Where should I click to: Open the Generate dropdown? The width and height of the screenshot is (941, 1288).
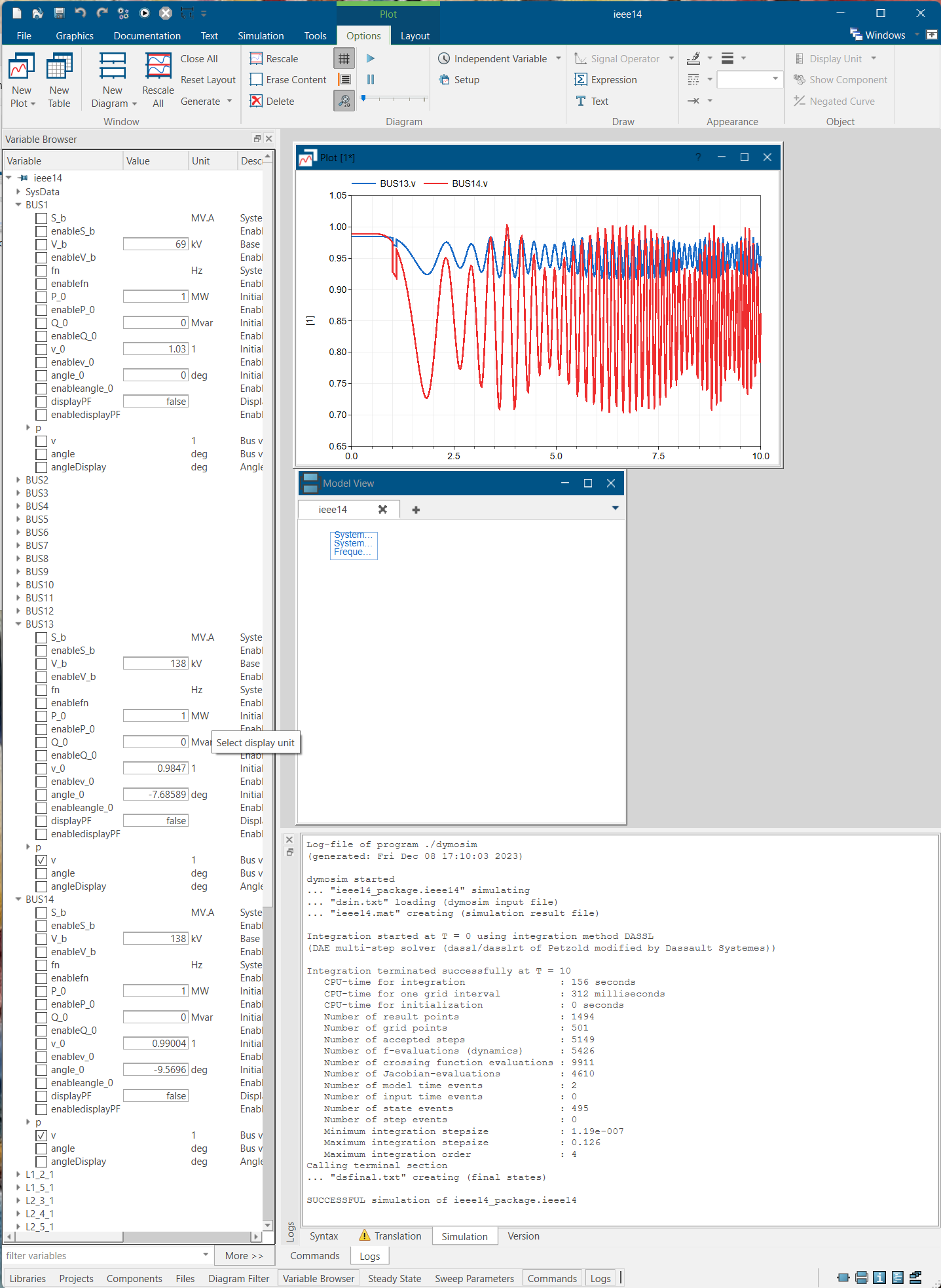206,101
